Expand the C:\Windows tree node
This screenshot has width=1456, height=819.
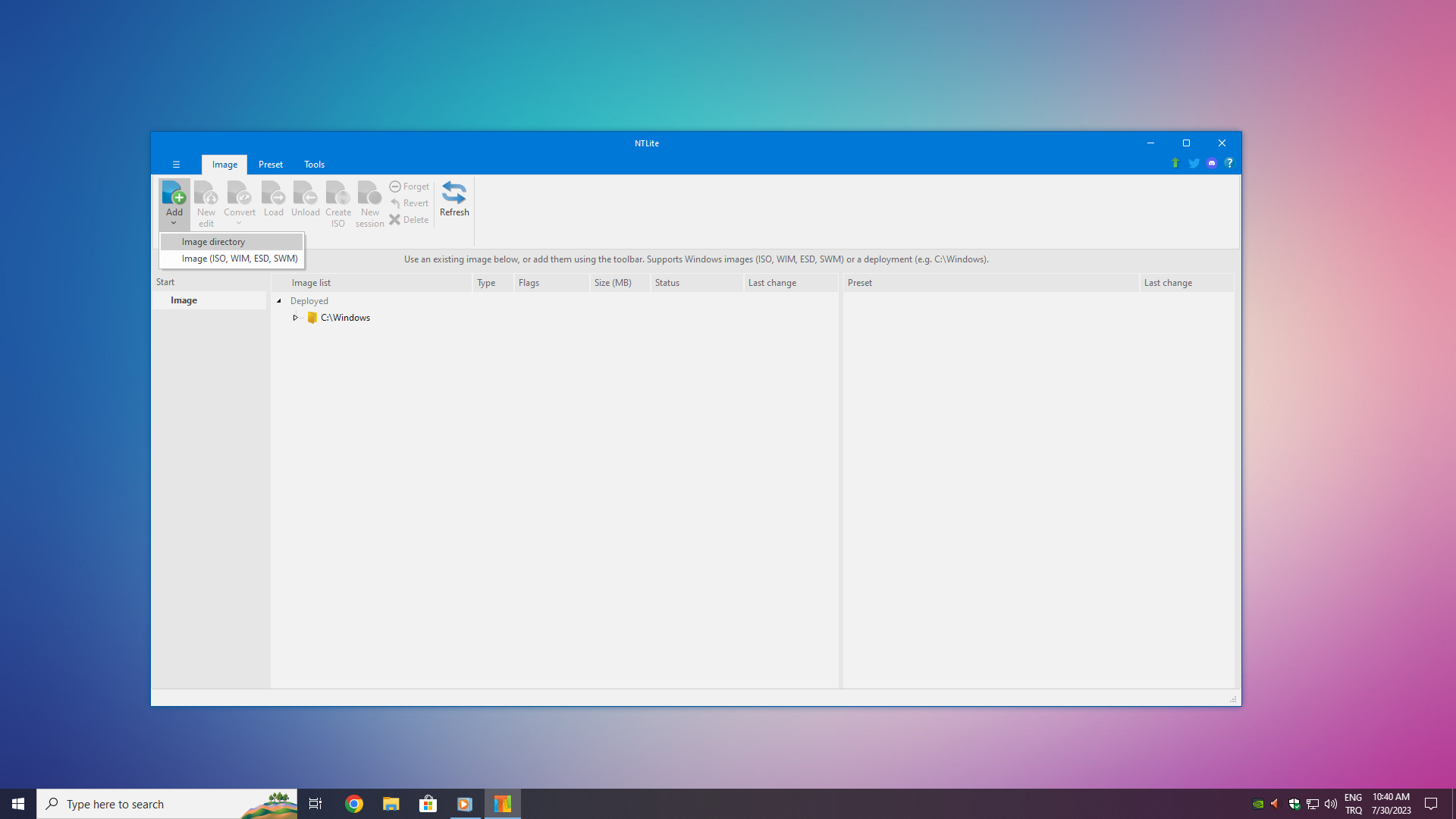point(296,318)
